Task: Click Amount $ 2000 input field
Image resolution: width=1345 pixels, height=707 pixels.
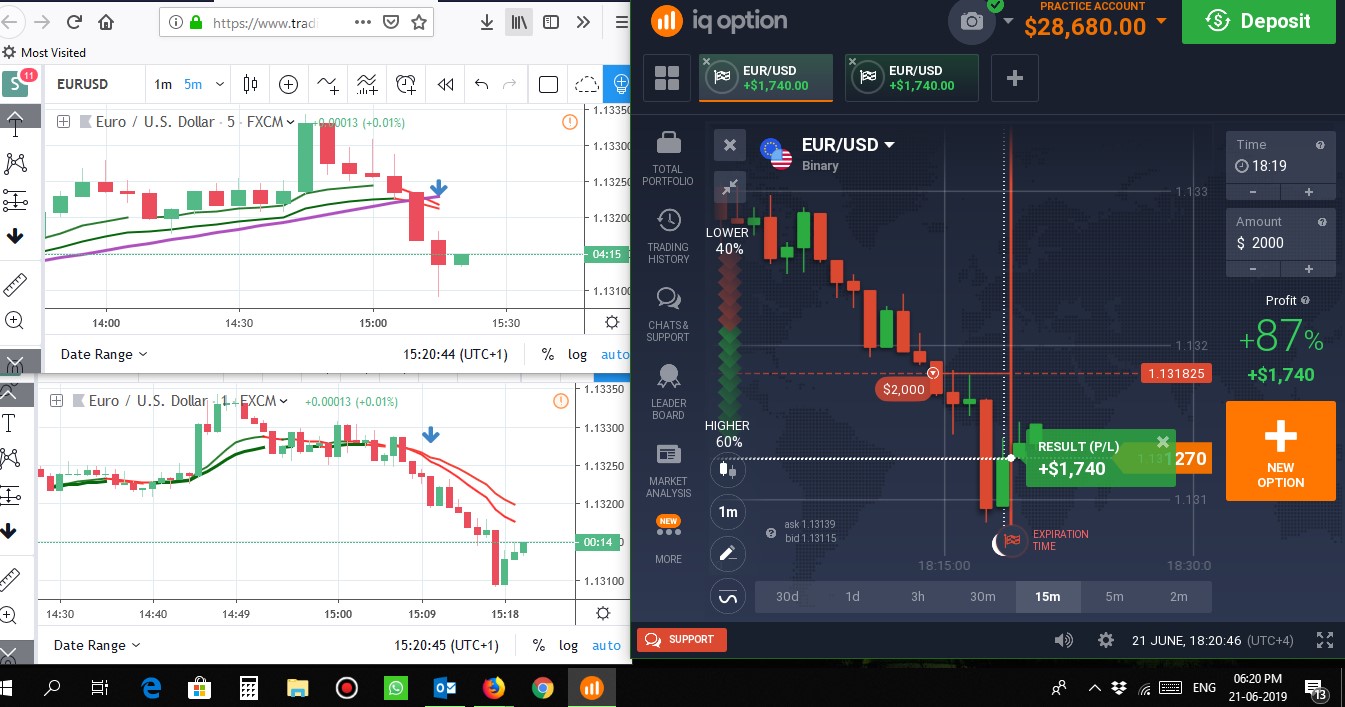Action: coord(1281,242)
